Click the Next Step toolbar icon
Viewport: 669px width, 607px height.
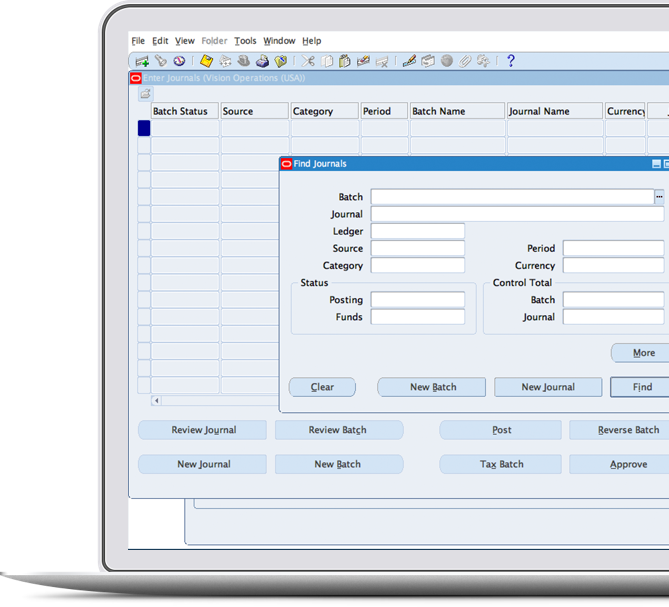point(225,61)
